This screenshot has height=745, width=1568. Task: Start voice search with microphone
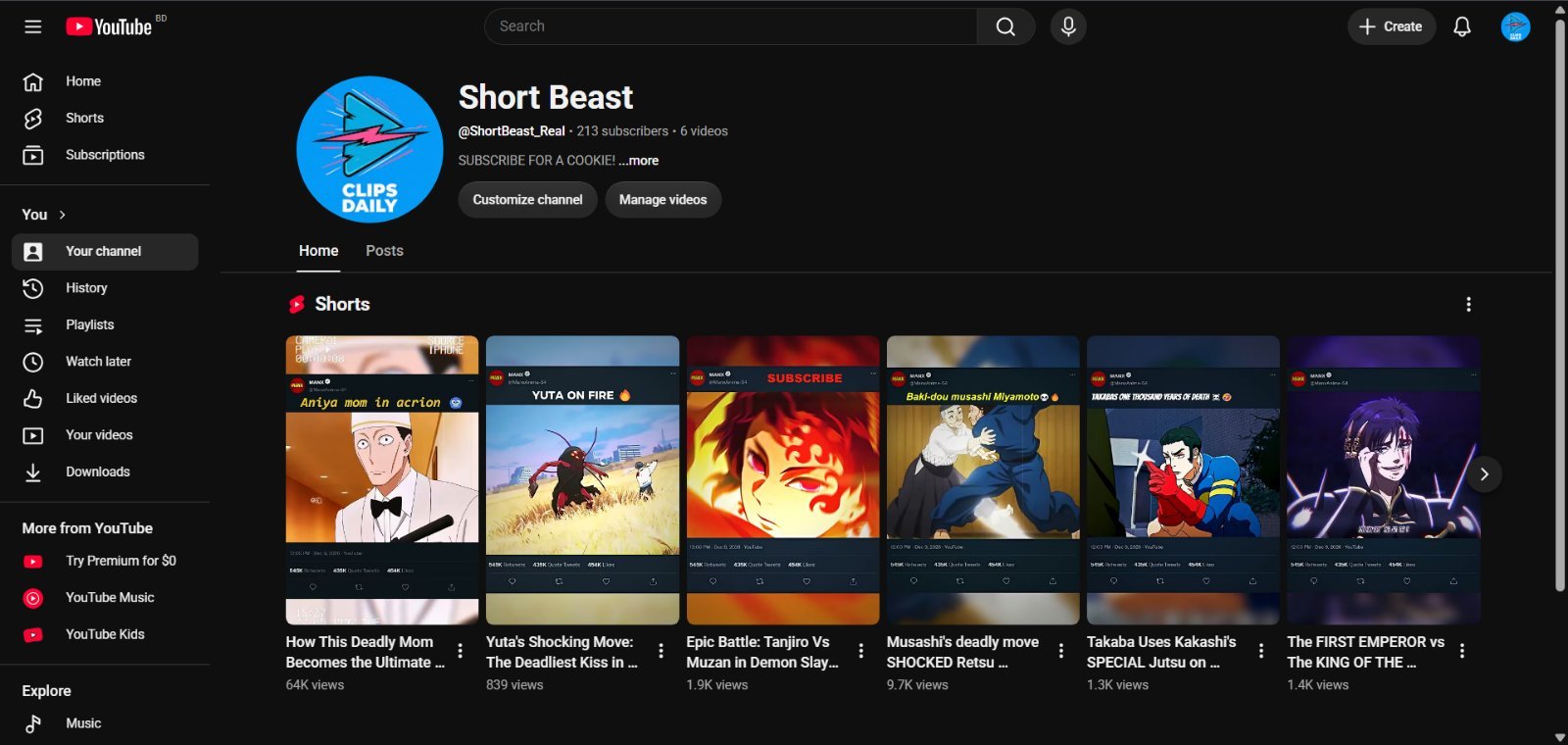click(1068, 26)
